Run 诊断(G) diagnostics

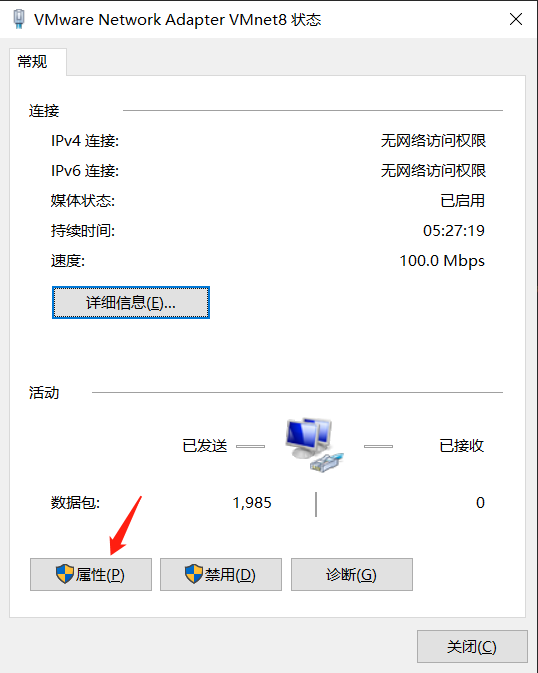point(352,575)
